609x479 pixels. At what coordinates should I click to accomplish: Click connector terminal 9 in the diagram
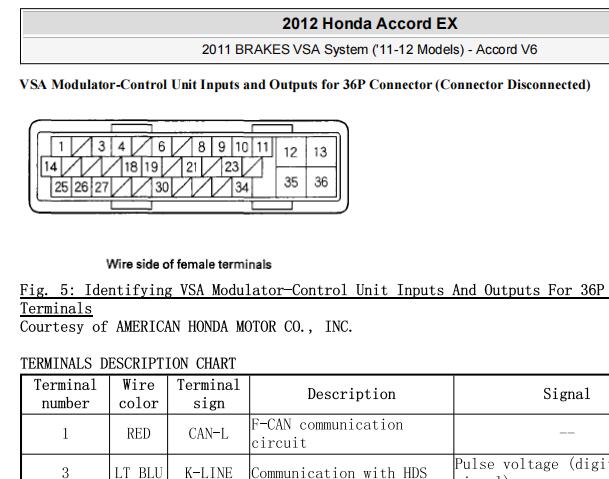(x=222, y=146)
